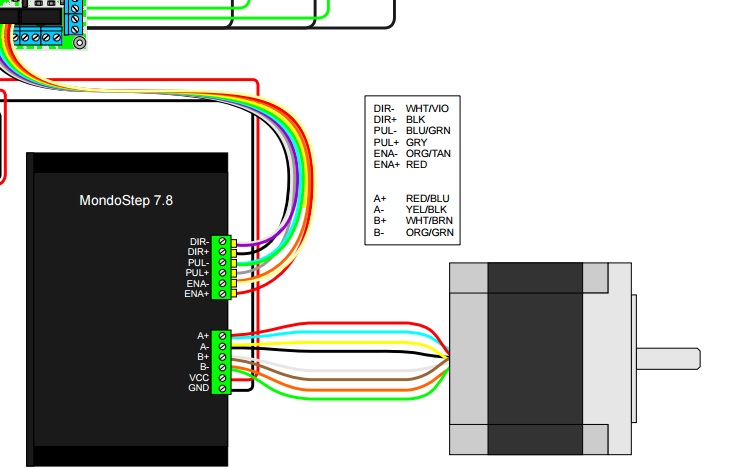This screenshot has width=732, height=469.
Task: Select the A- motor terminal screw
Action: pos(221,346)
